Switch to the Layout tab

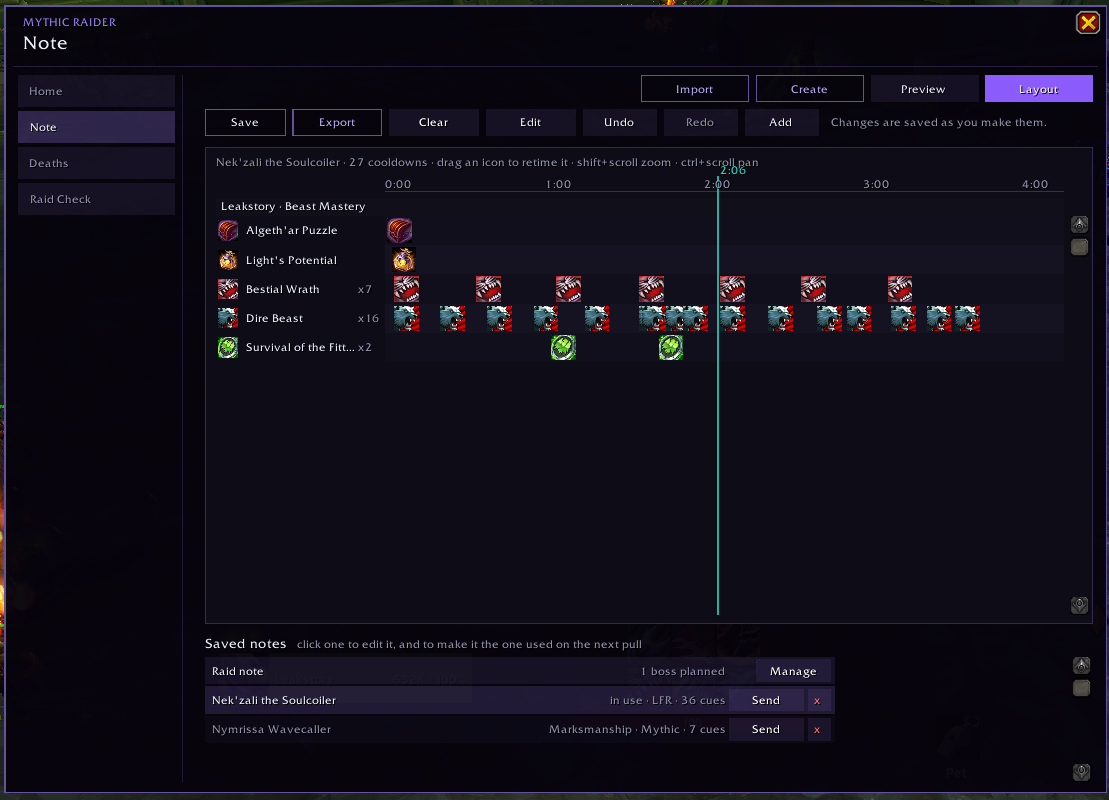coord(1038,89)
